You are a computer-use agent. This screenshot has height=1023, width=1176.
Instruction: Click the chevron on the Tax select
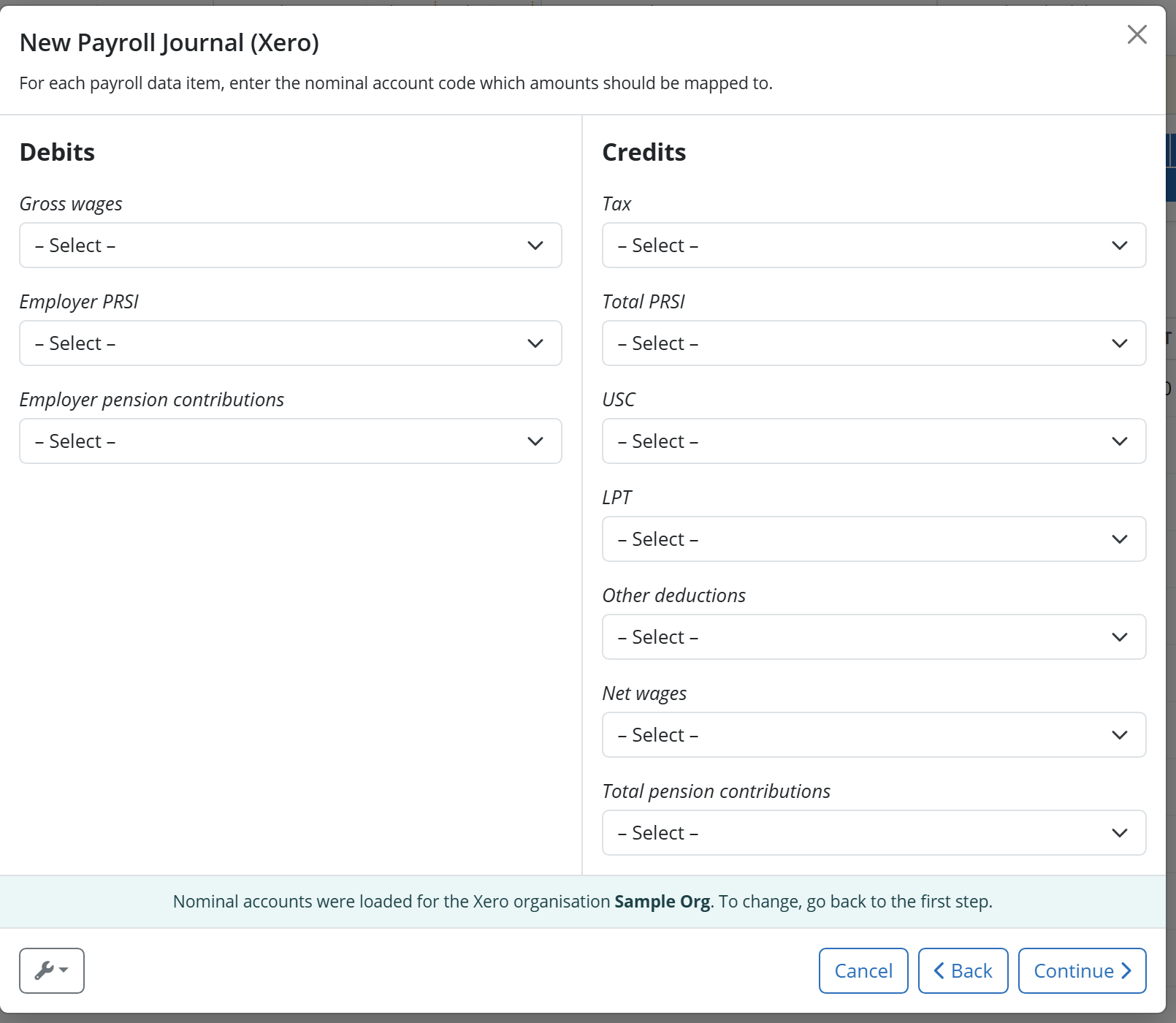pyautogui.click(x=1120, y=246)
